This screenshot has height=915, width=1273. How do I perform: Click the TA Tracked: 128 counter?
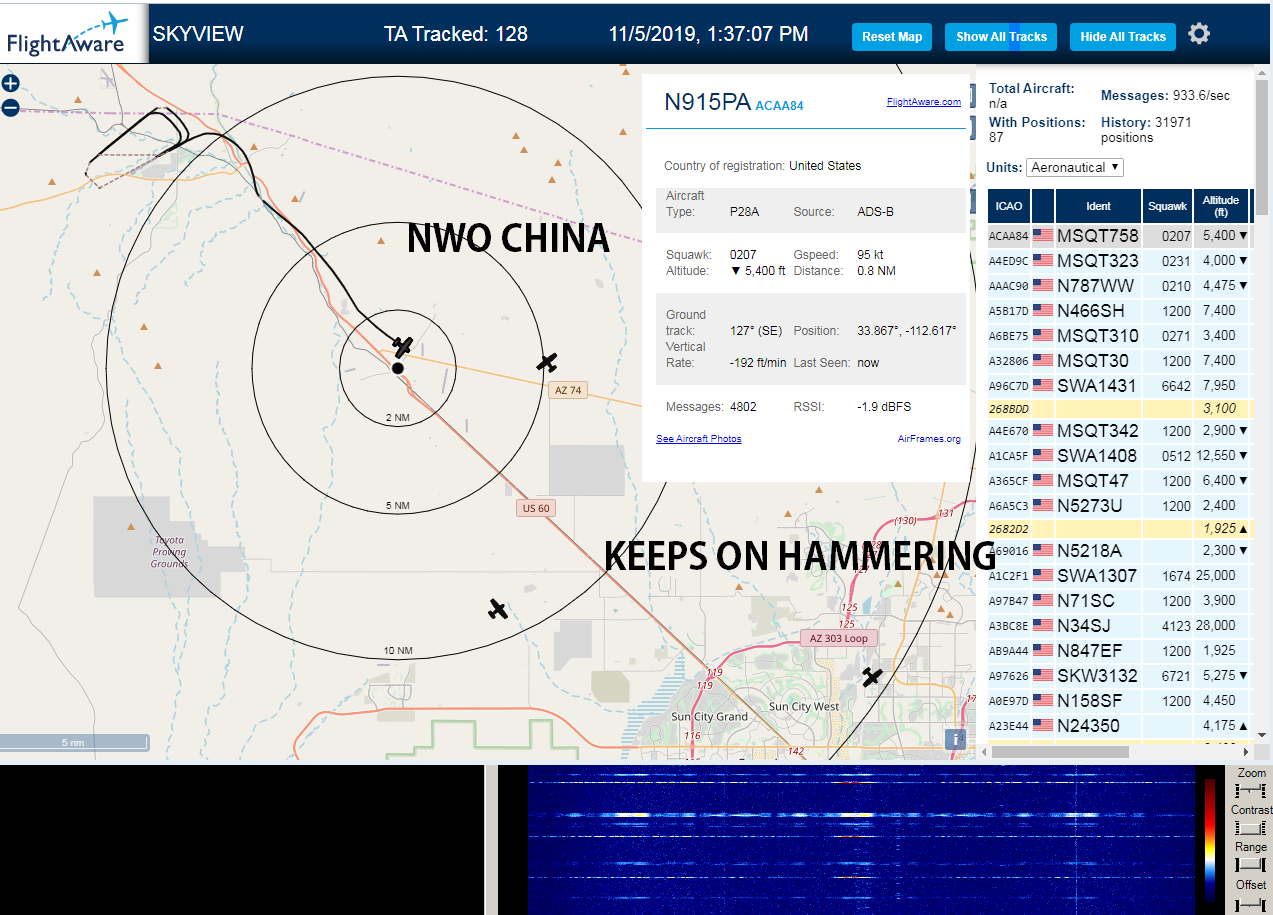(456, 34)
